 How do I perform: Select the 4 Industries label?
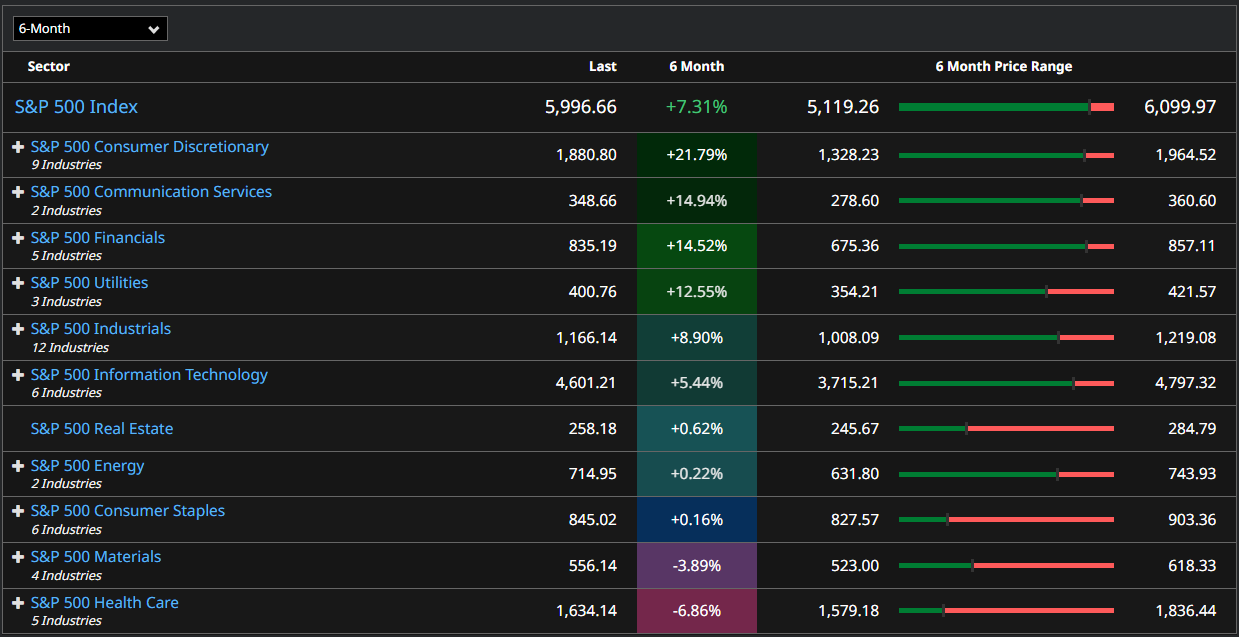(x=66, y=576)
